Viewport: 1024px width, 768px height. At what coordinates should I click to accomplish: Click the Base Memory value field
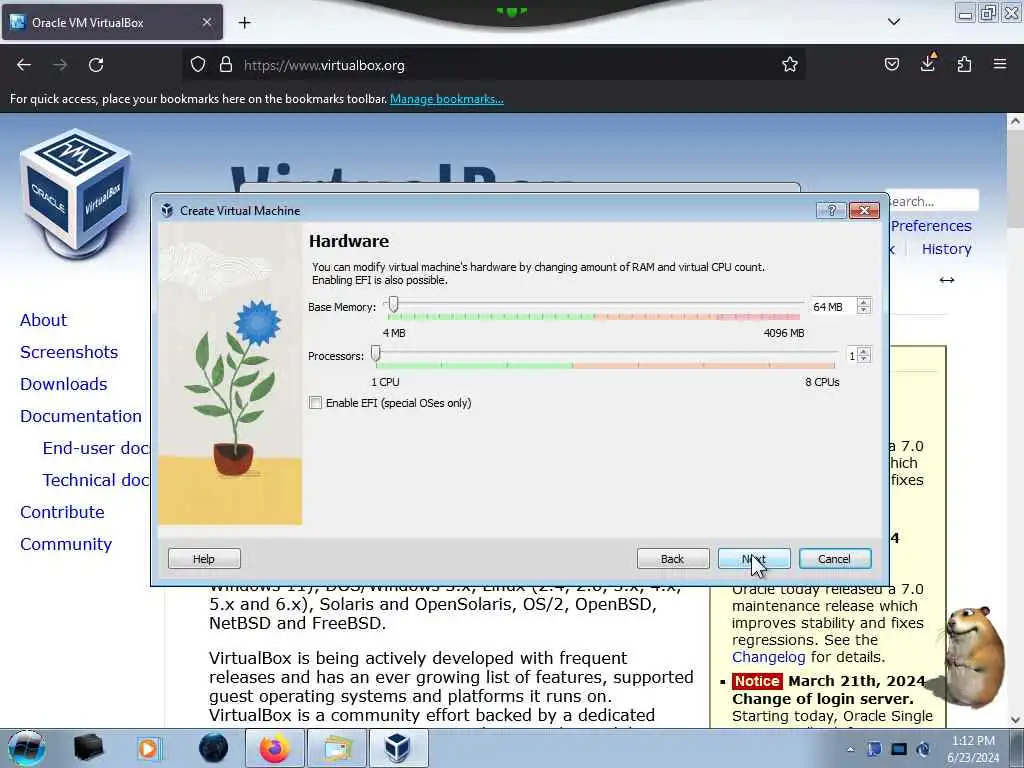[x=832, y=306]
